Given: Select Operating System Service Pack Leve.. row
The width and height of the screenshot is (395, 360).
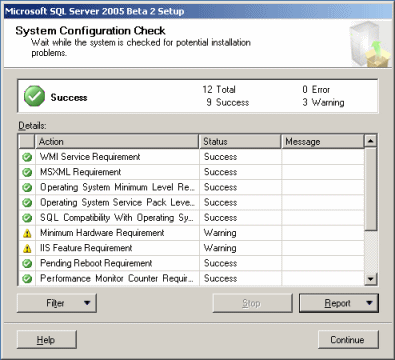Looking at the screenshot, I should pos(191,203).
